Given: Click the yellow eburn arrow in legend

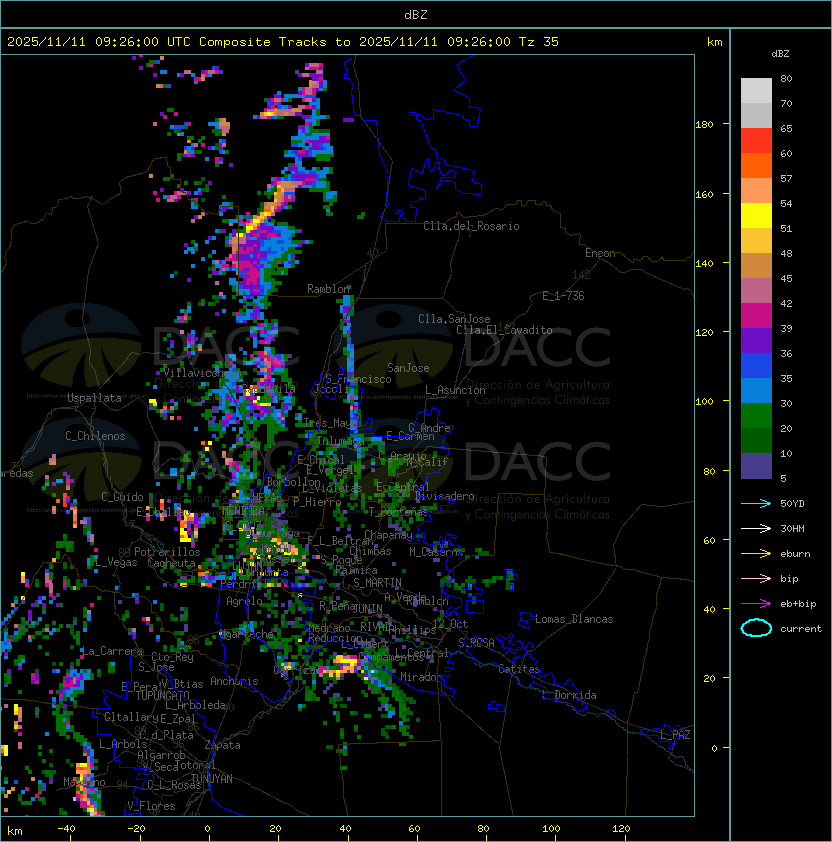Looking at the screenshot, I should coord(756,554).
